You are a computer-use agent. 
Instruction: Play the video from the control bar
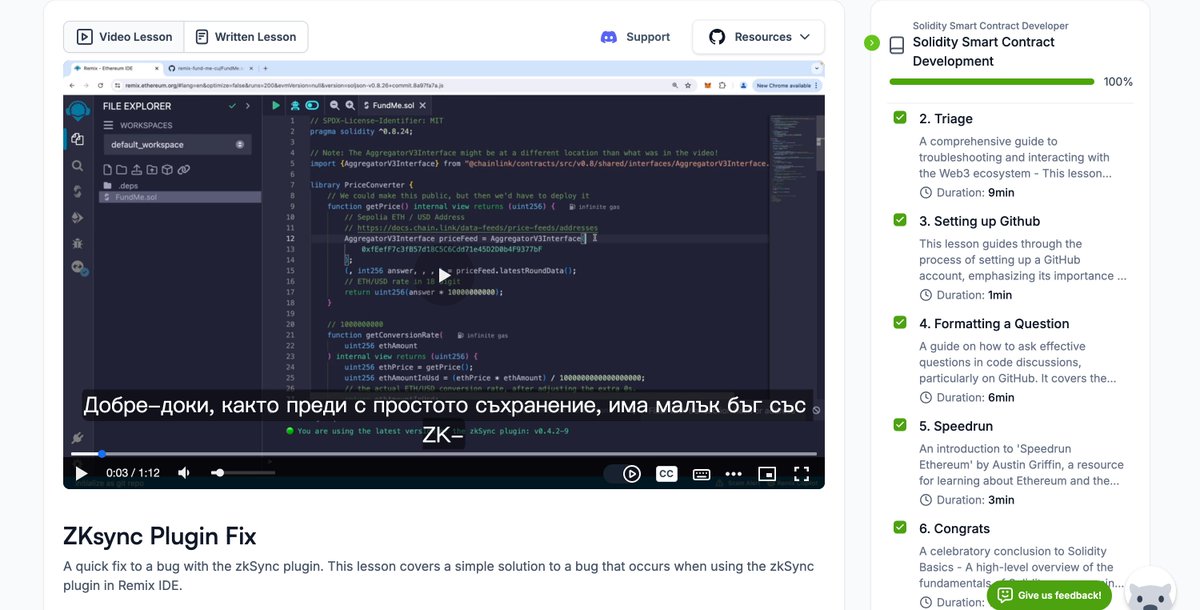[x=82, y=473]
